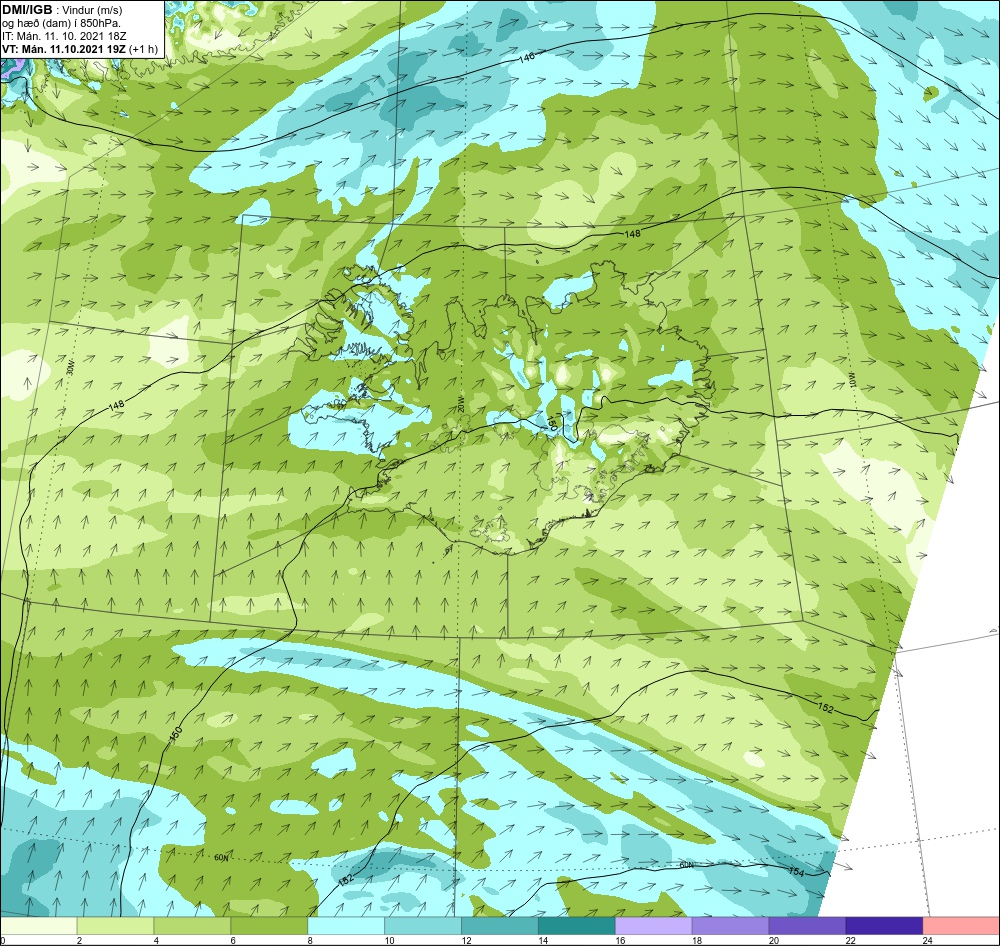Click the right '60N' latitude label
The image size is (1000, 946).
click(x=686, y=865)
